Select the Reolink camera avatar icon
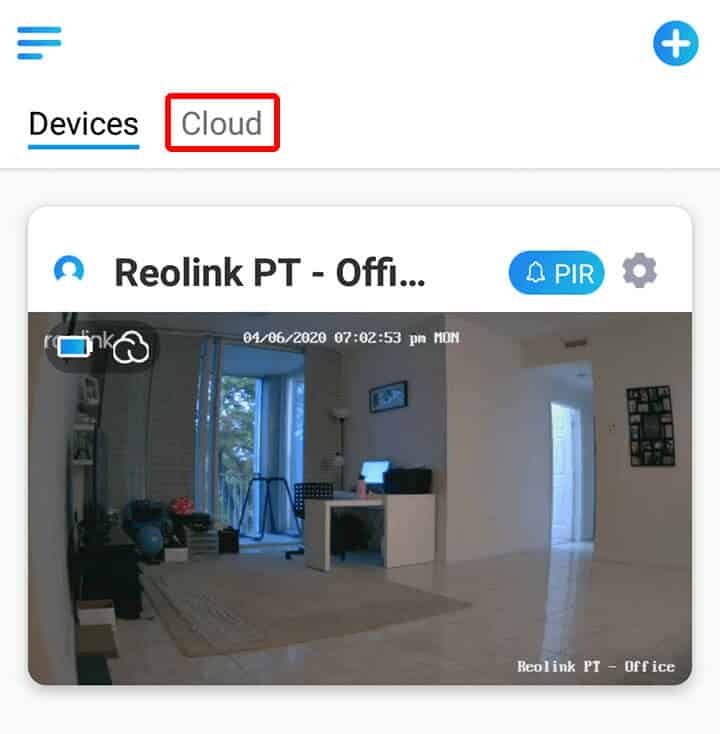This screenshot has height=734, width=720. 69,269
